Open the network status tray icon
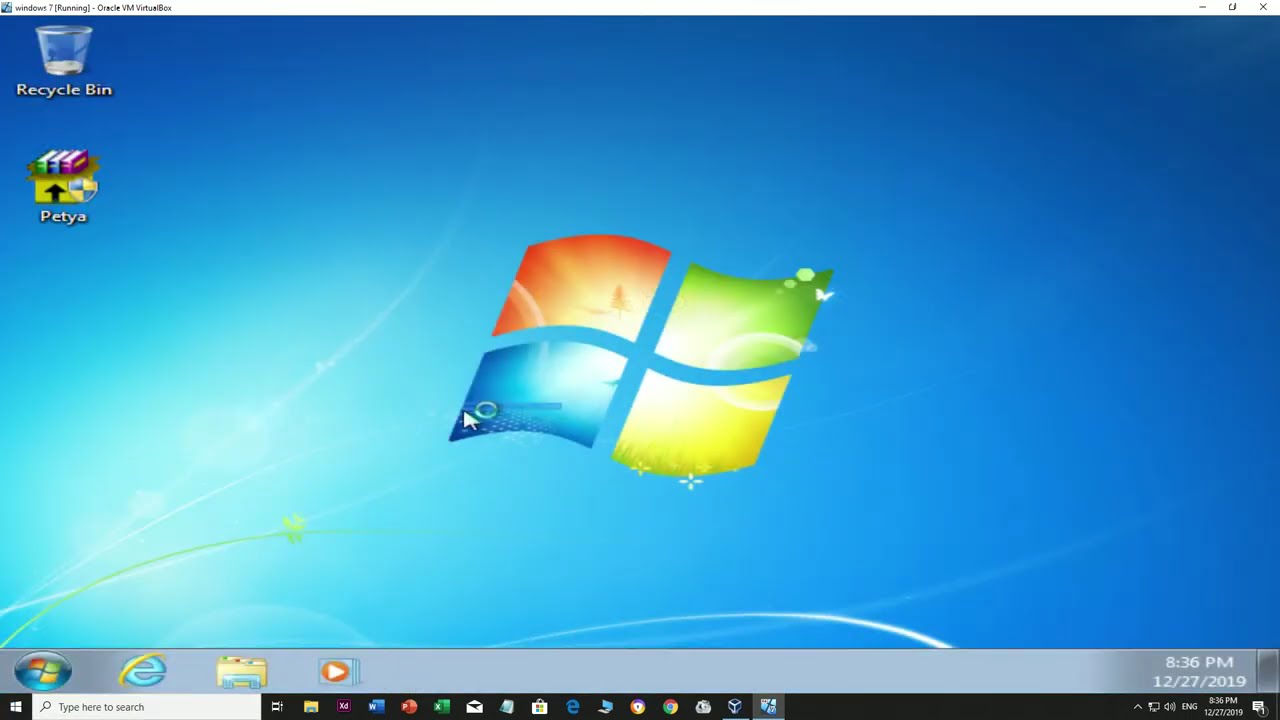Screen dimensions: 1280x720 1153,707
